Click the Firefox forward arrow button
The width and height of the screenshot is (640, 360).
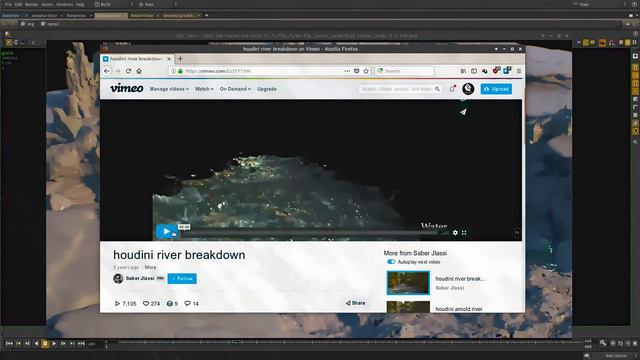tap(118, 71)
